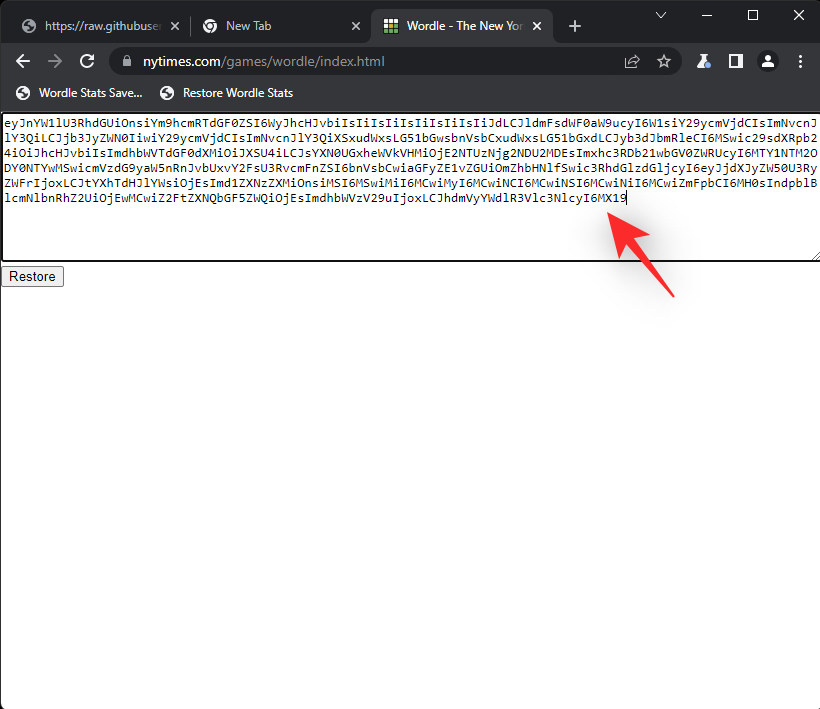This screenshot has height=709, width=820.
Task: Open the Chrome profile avatar
Action: click(768, 61)
